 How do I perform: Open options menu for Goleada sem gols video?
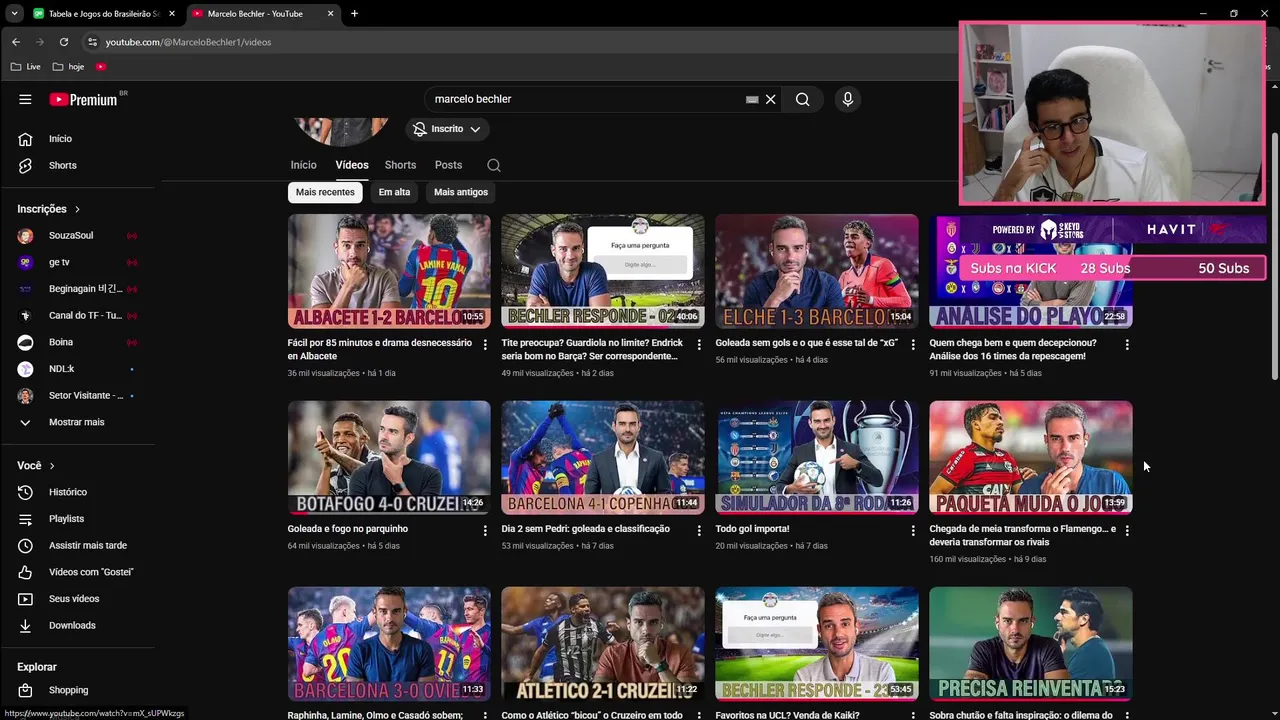(913, 344)
